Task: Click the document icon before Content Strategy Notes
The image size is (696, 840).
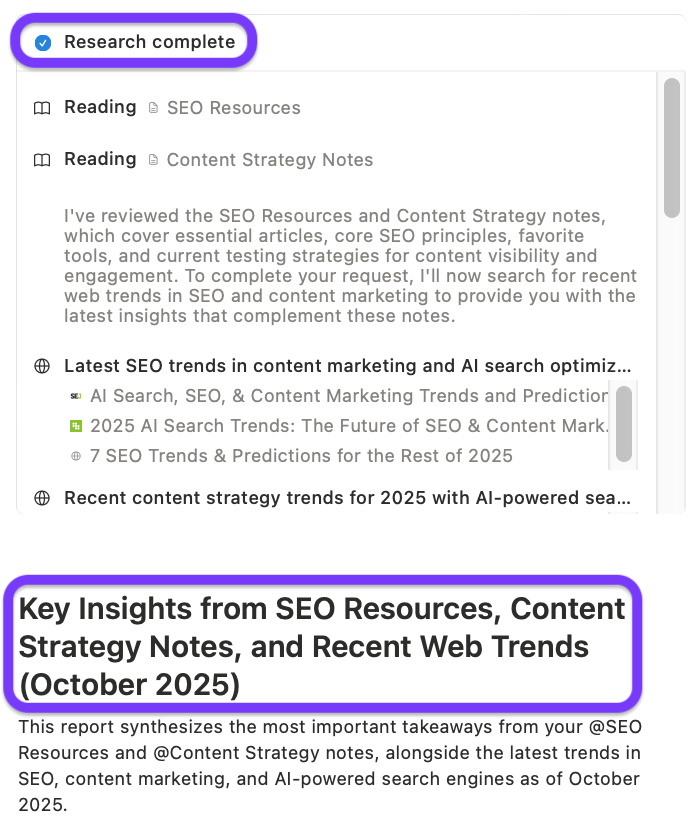Action: click(x=153, y=160)
